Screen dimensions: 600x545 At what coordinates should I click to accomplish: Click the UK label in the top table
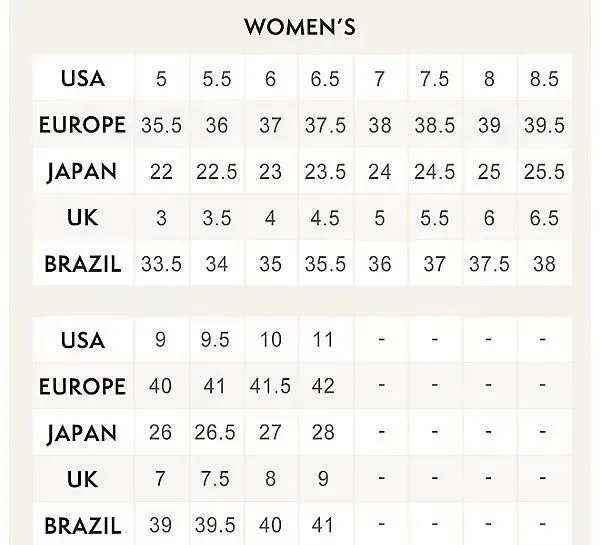pos(83,218)
